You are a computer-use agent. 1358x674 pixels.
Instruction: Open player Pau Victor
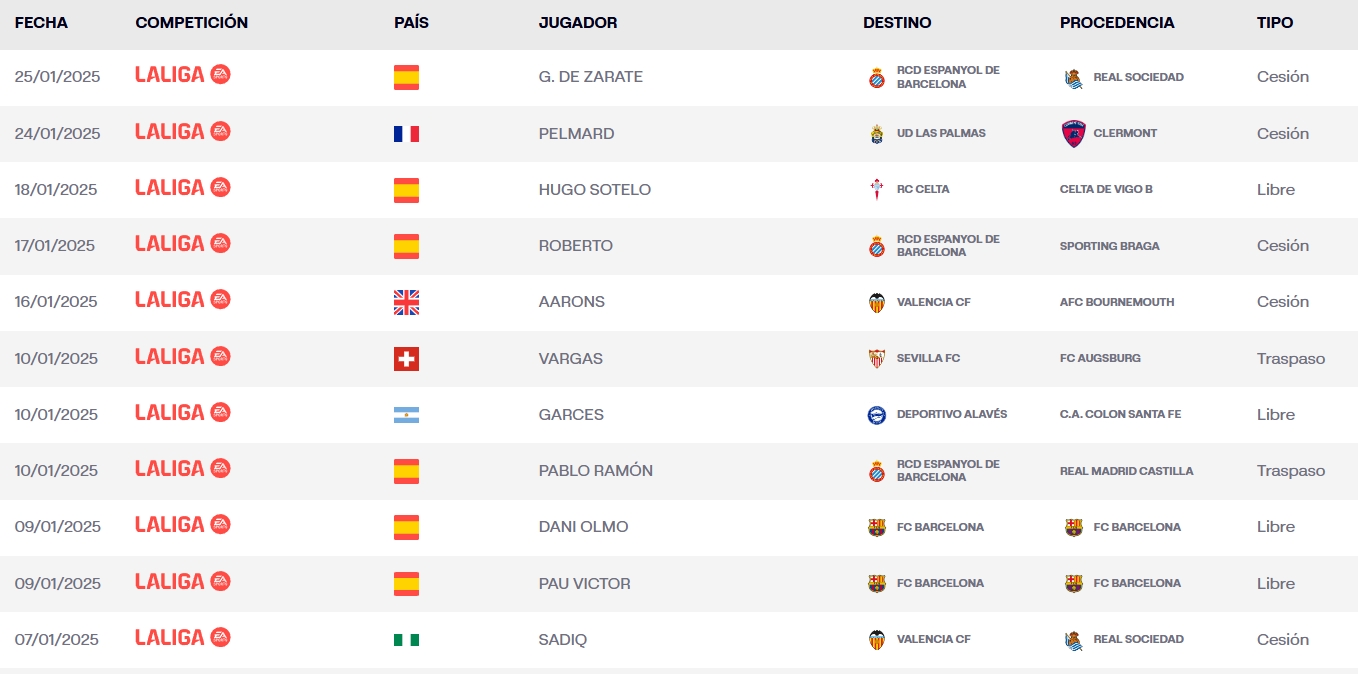pos(584,584)
